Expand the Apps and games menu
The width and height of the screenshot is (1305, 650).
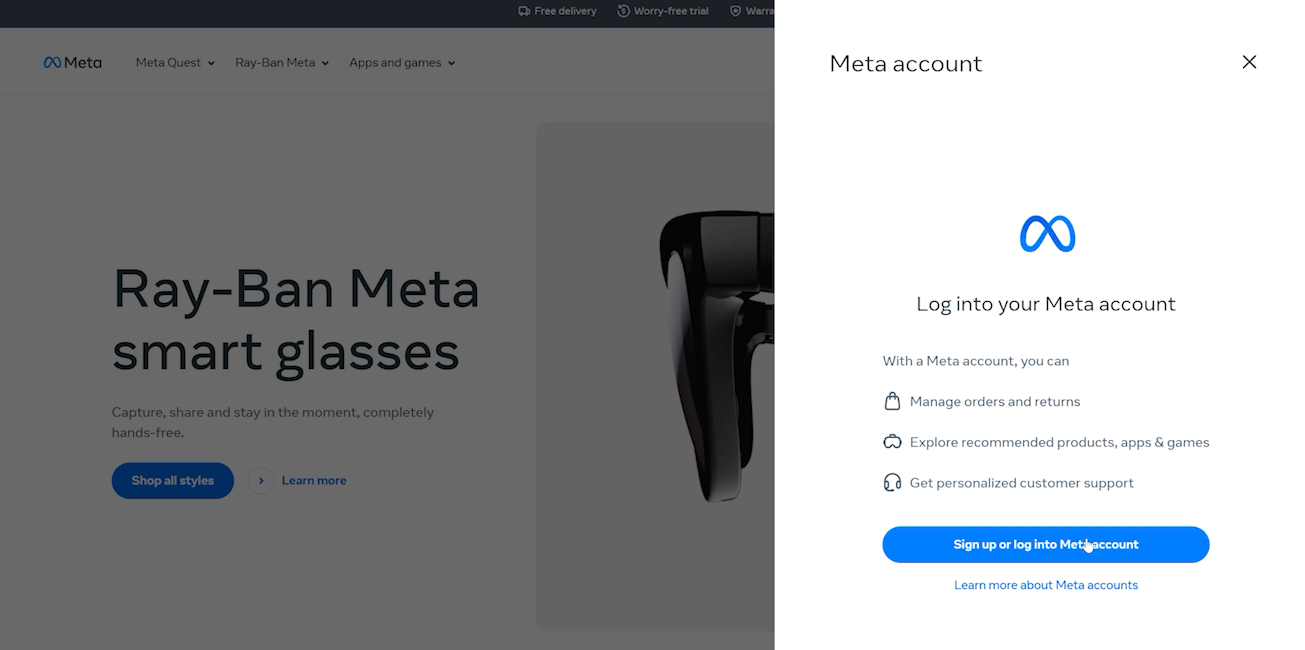402,62
